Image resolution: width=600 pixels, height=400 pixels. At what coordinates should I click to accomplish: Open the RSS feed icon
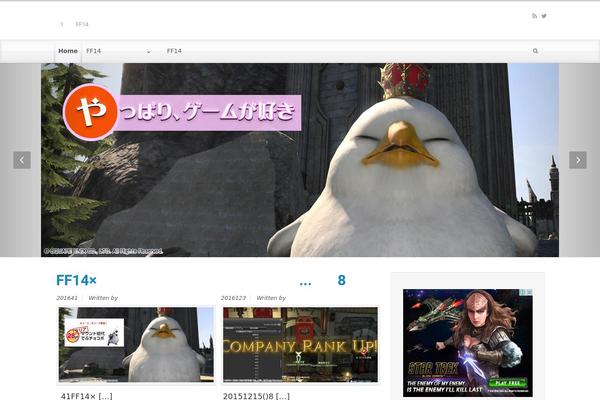[535, 16]
